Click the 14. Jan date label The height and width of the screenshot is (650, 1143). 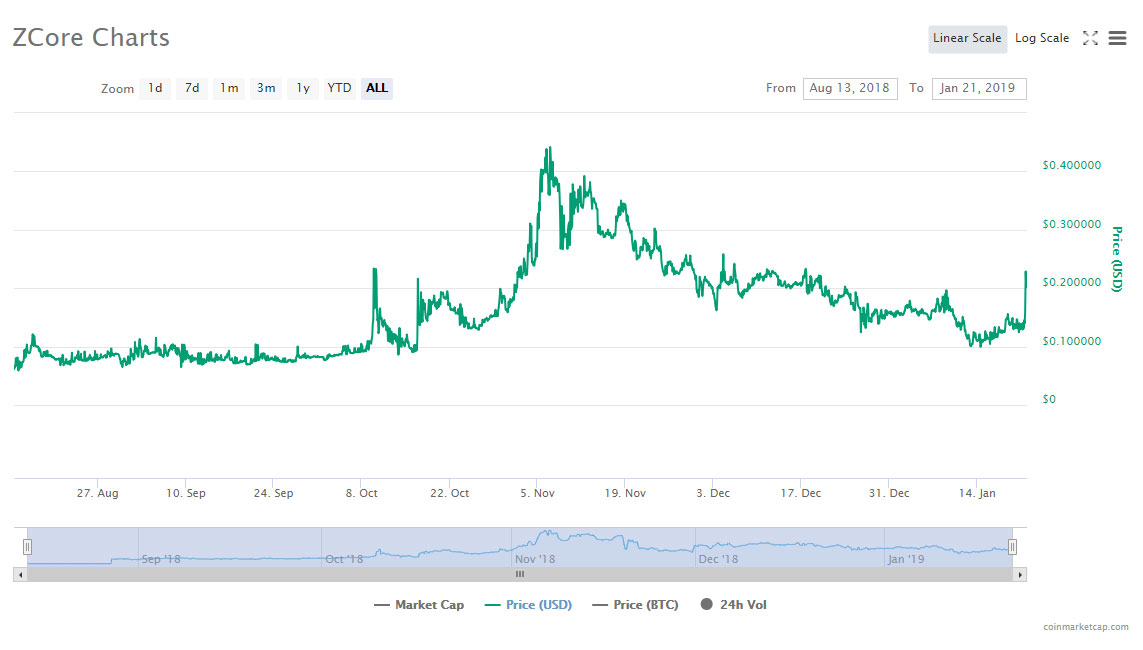click(x=977, y=493)
